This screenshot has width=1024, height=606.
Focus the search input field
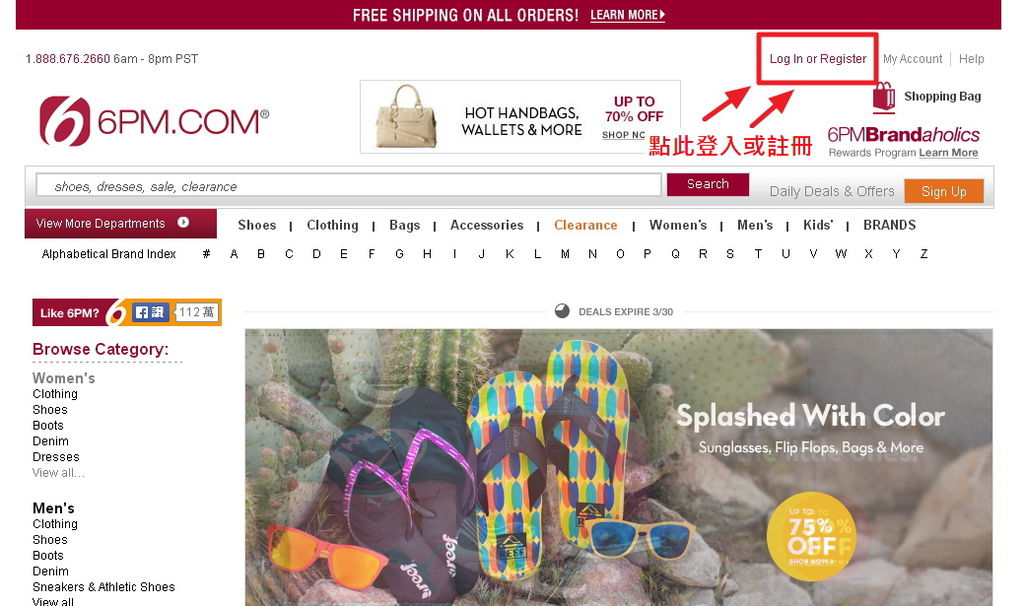349,185
